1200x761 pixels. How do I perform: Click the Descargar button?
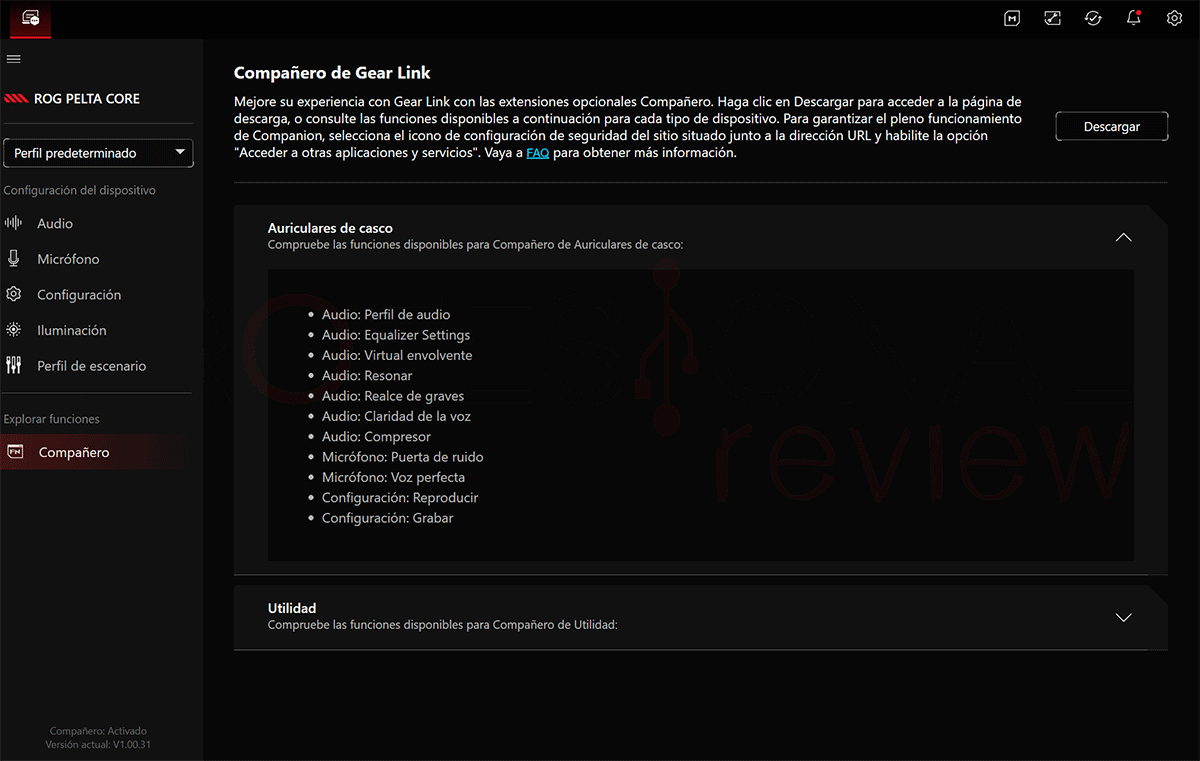pyautogui.click(x=1112, y=127)
